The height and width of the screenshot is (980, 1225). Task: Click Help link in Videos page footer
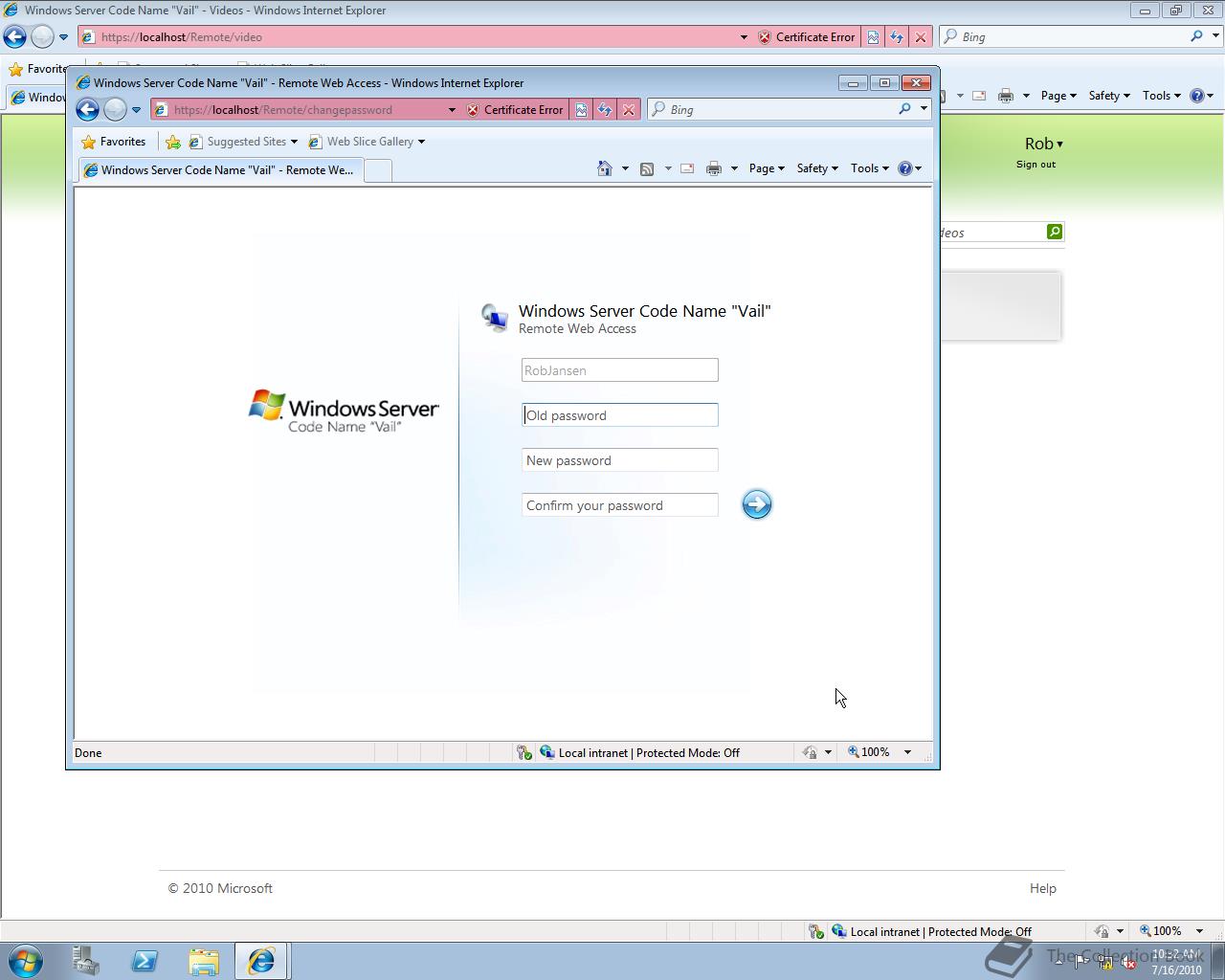click(x=1043, y=888)
